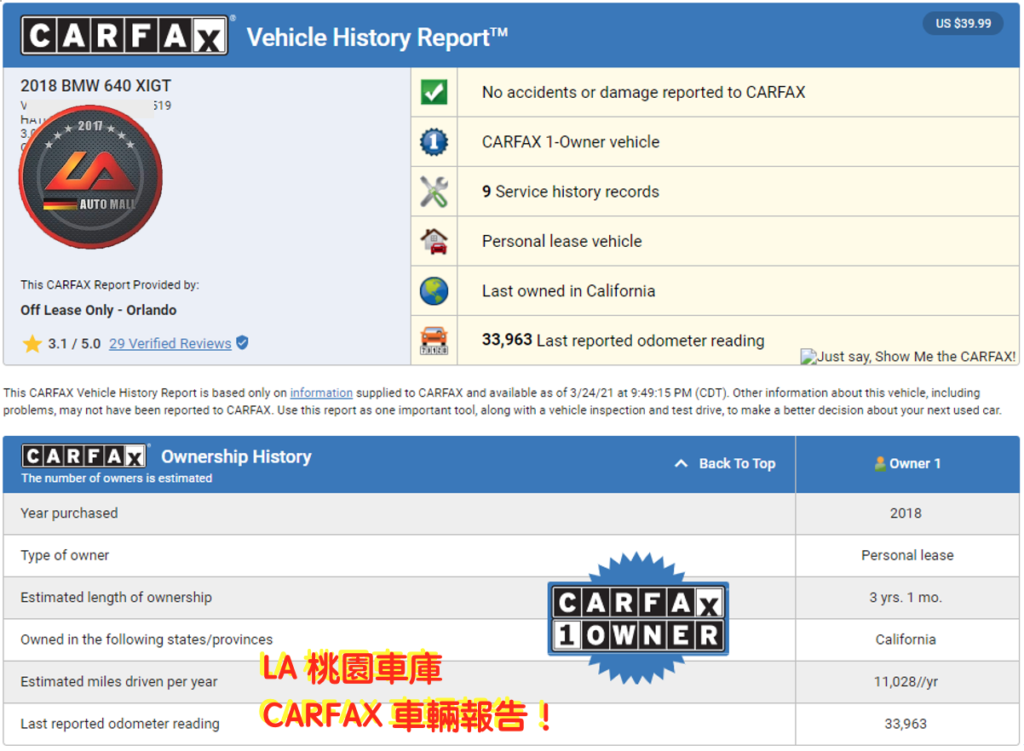The image size is (1024, 751).
Task: Click the wrench service history icon
Action: (434, 191)
